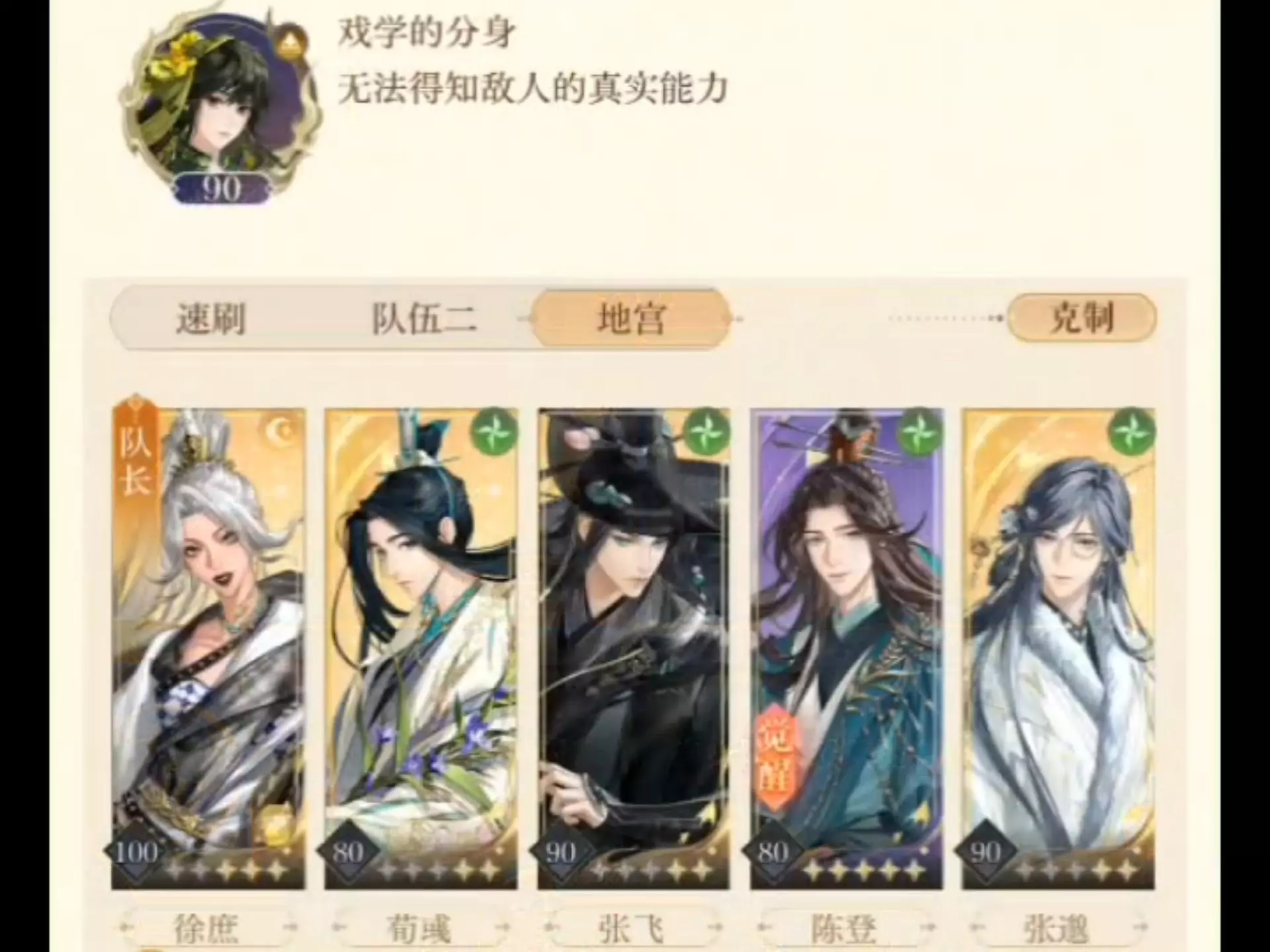Click the green wind element icon on 荀彧's card
This screenshot has width=1270, height=952.
point(494,432)
